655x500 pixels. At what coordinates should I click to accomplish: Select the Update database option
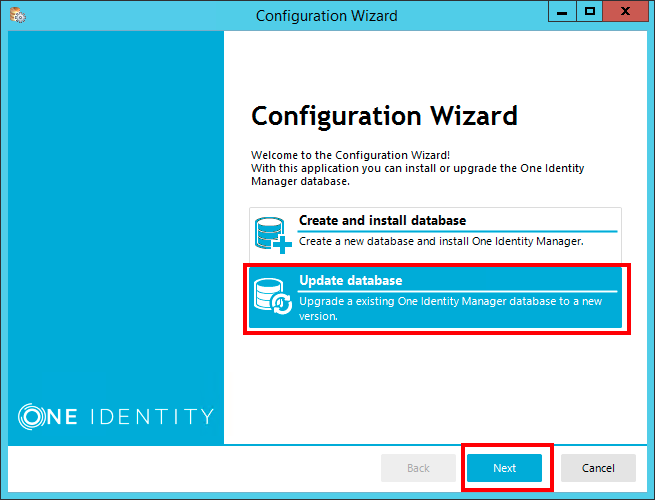(x=435, y=298)
